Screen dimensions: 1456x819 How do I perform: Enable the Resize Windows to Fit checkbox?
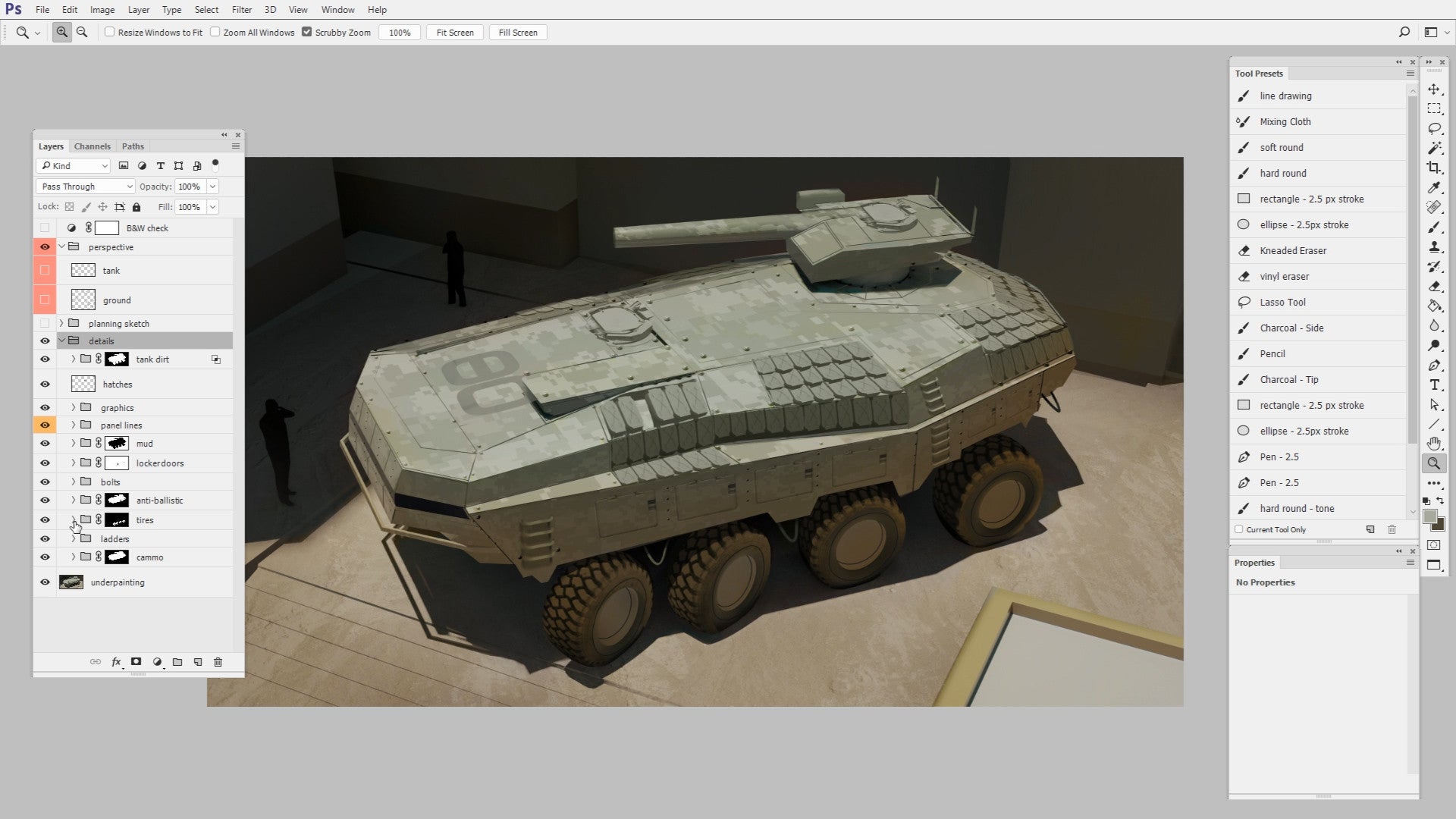click(110, 32)
